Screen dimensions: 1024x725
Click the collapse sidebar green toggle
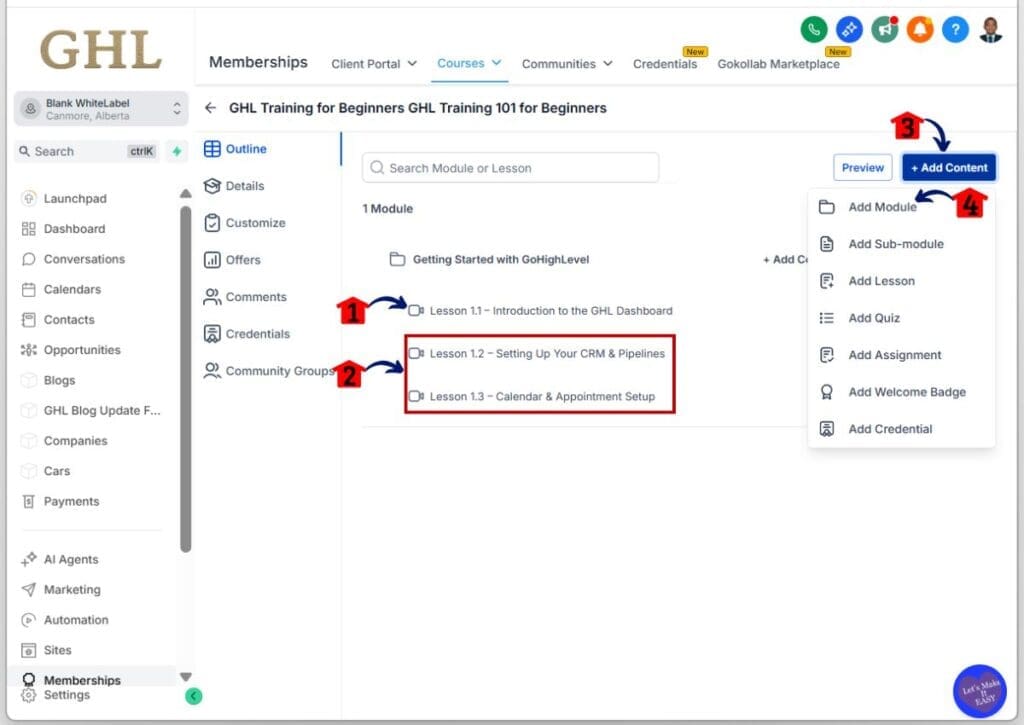194,695
